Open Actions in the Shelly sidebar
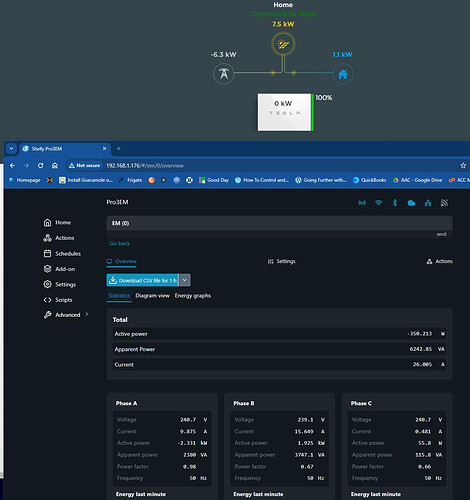 pos(59,238)
